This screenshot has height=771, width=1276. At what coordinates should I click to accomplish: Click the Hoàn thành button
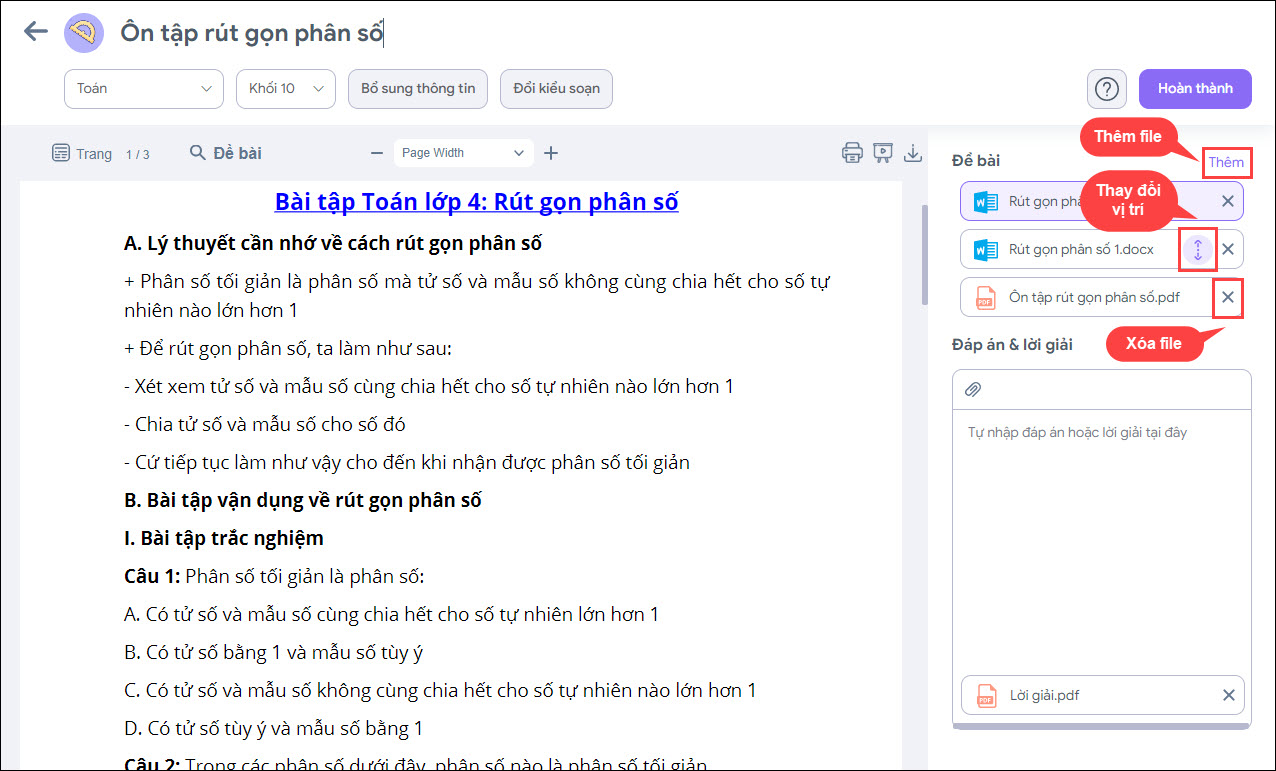tap(1195, 88)
